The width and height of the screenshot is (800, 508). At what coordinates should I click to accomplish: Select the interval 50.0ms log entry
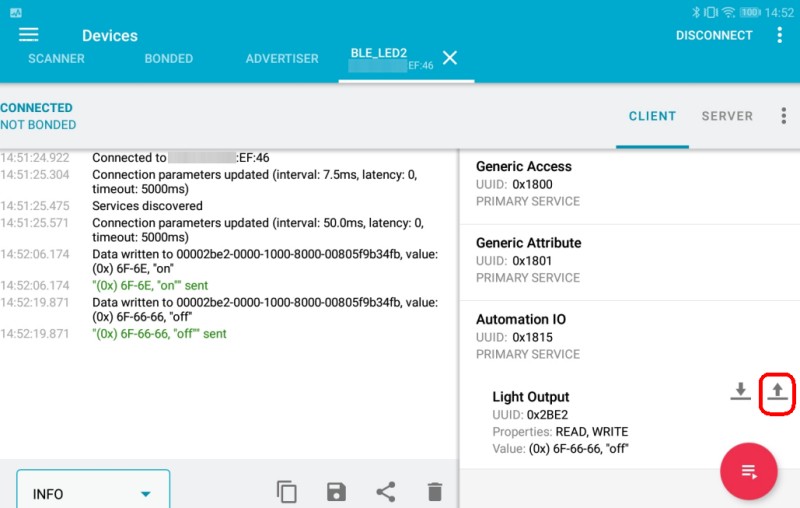pyautogui.click(x=258, y=230)
